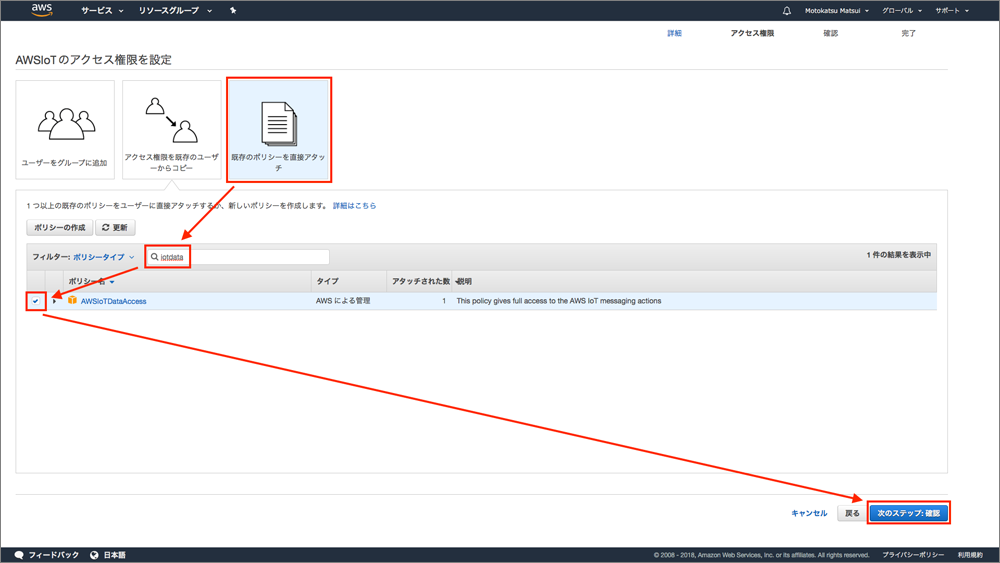This screenshot has width=1000, height=563.
Task: Open the サービス dropdown menu
Action: tap(102, 11)
